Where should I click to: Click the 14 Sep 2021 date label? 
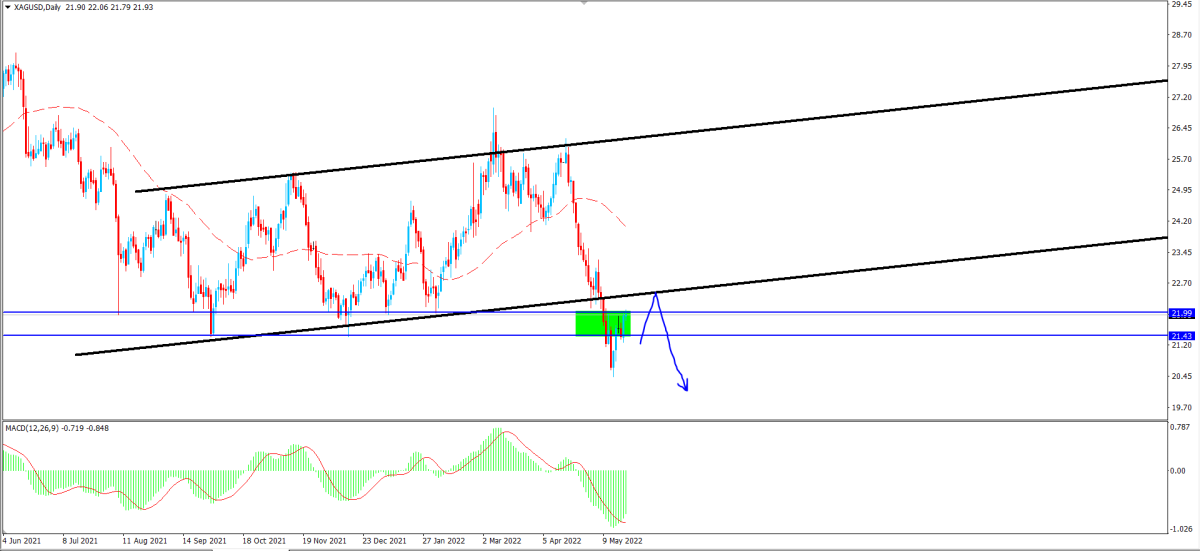[x=205, y=541]
